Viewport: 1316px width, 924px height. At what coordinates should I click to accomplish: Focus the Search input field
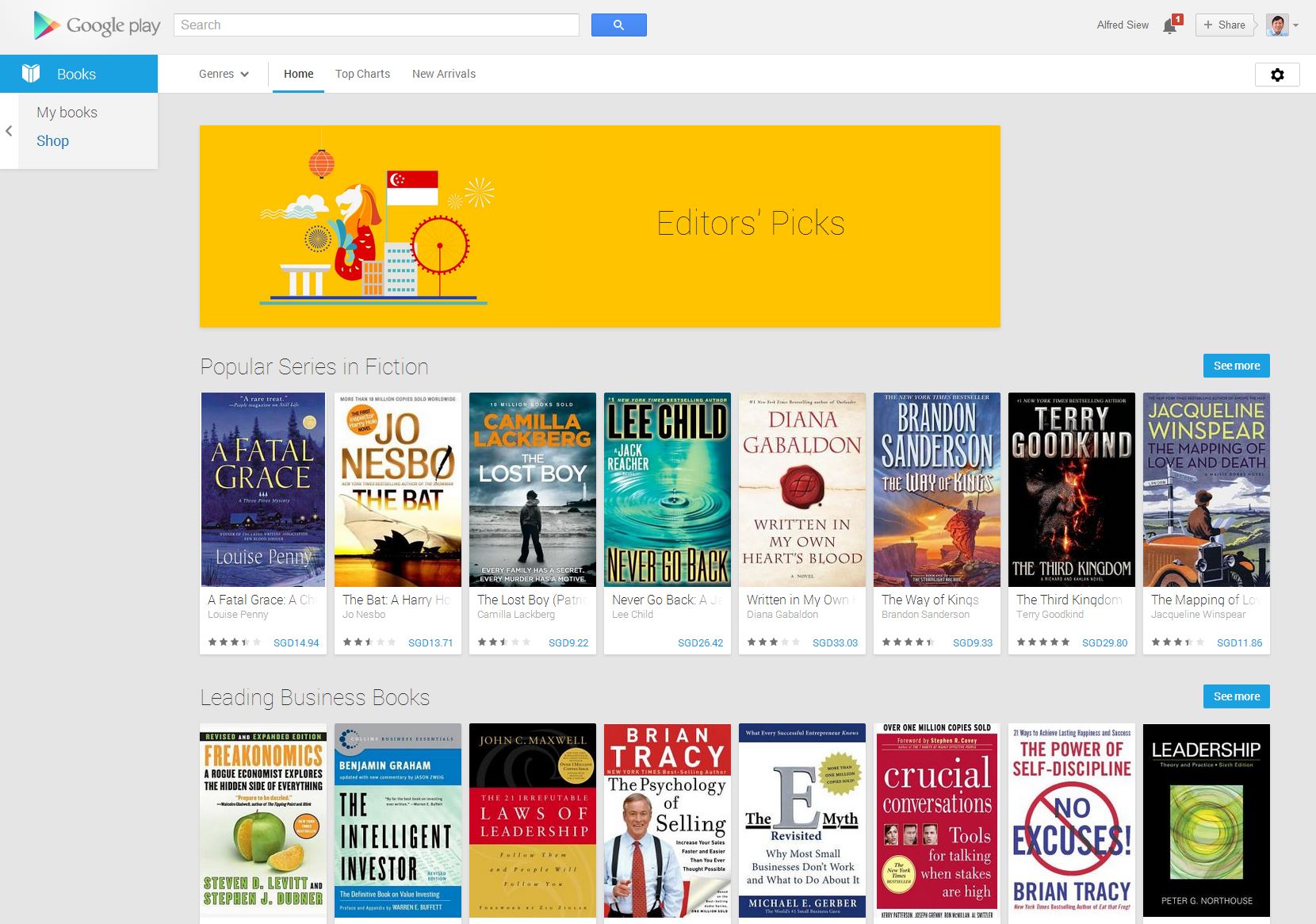[x=377, y=25]
